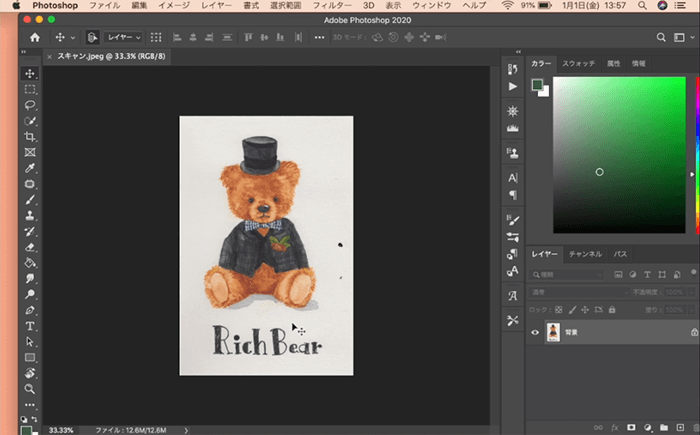Viewport: 700px width, 435px height.
Task: Open the layer filter type dropdown
Action: point(567,275)
